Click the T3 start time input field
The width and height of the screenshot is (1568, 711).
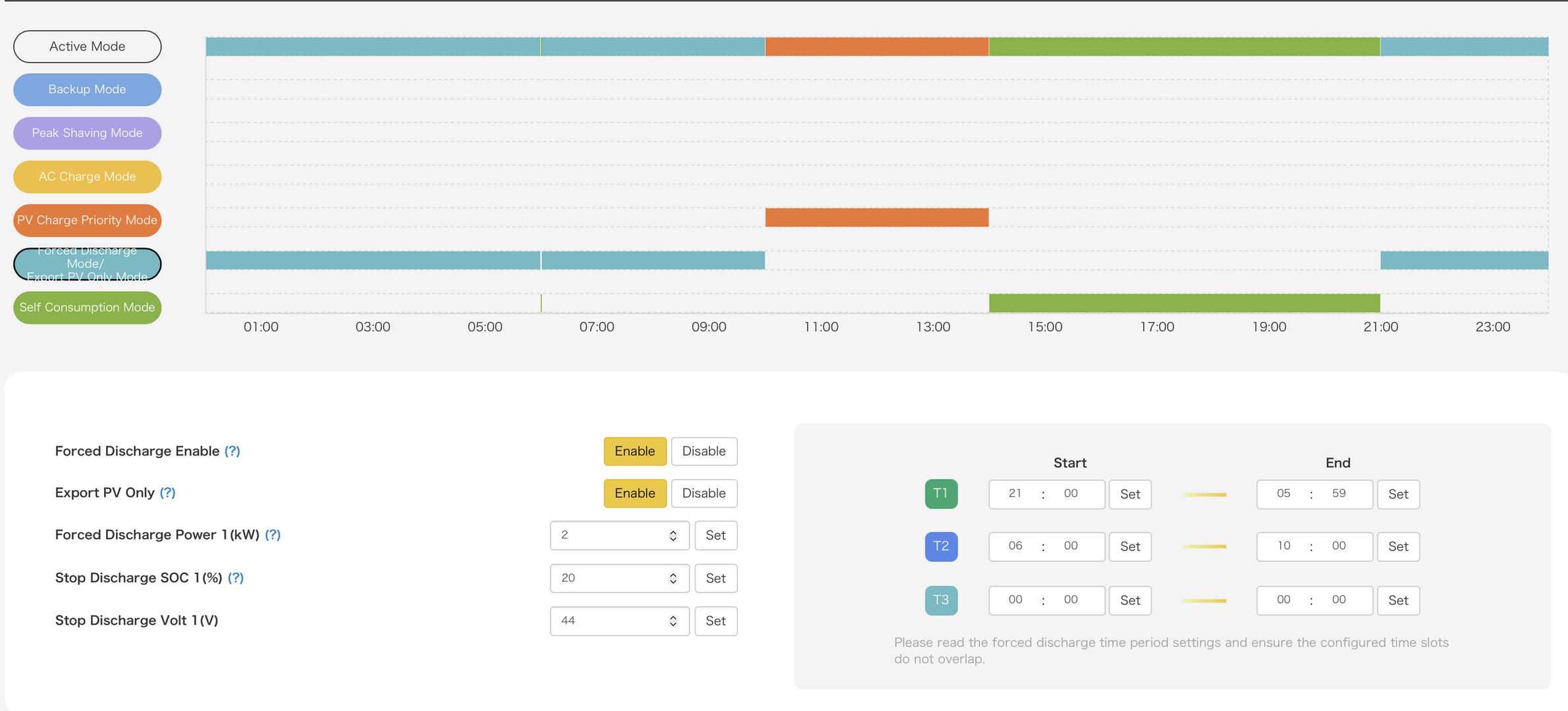coord(1046,600)
